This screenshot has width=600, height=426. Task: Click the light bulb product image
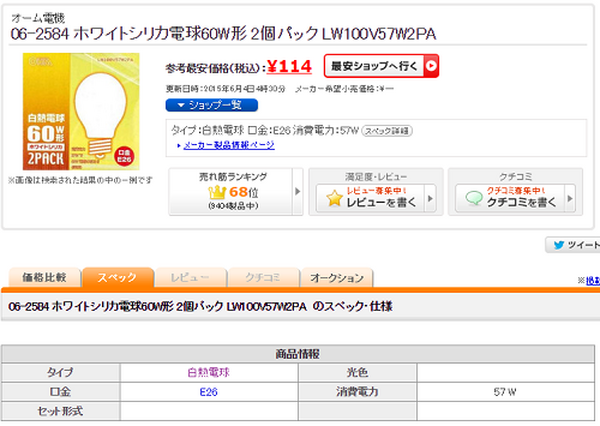click(81, 111)
